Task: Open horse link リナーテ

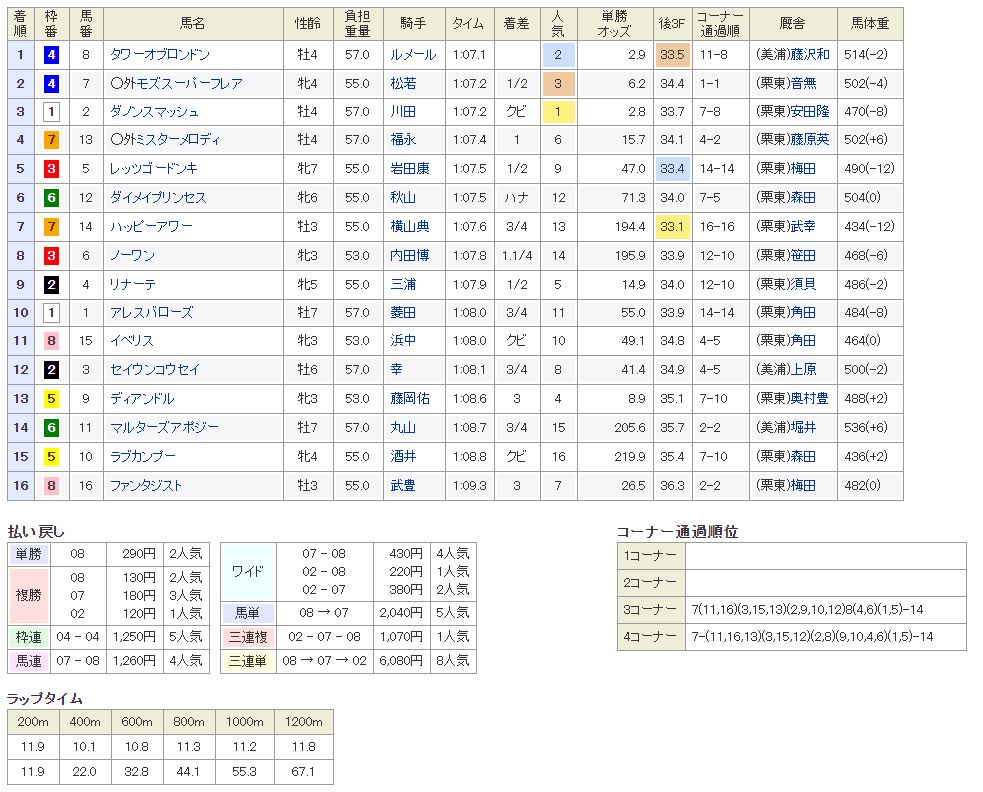Action: point(132,284)
